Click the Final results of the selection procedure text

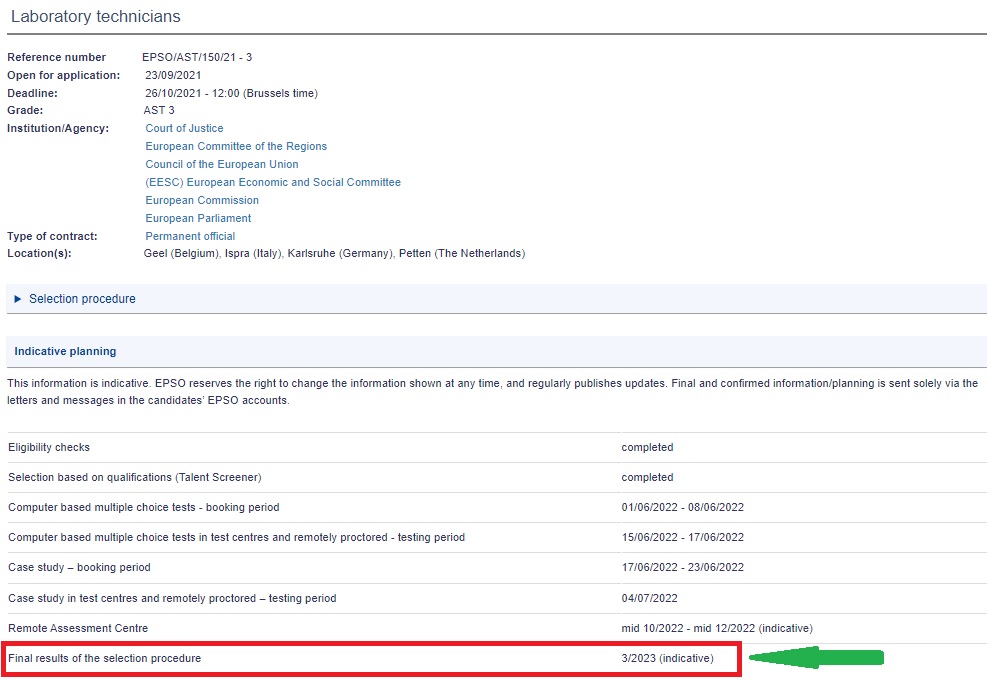click(105, 658)
